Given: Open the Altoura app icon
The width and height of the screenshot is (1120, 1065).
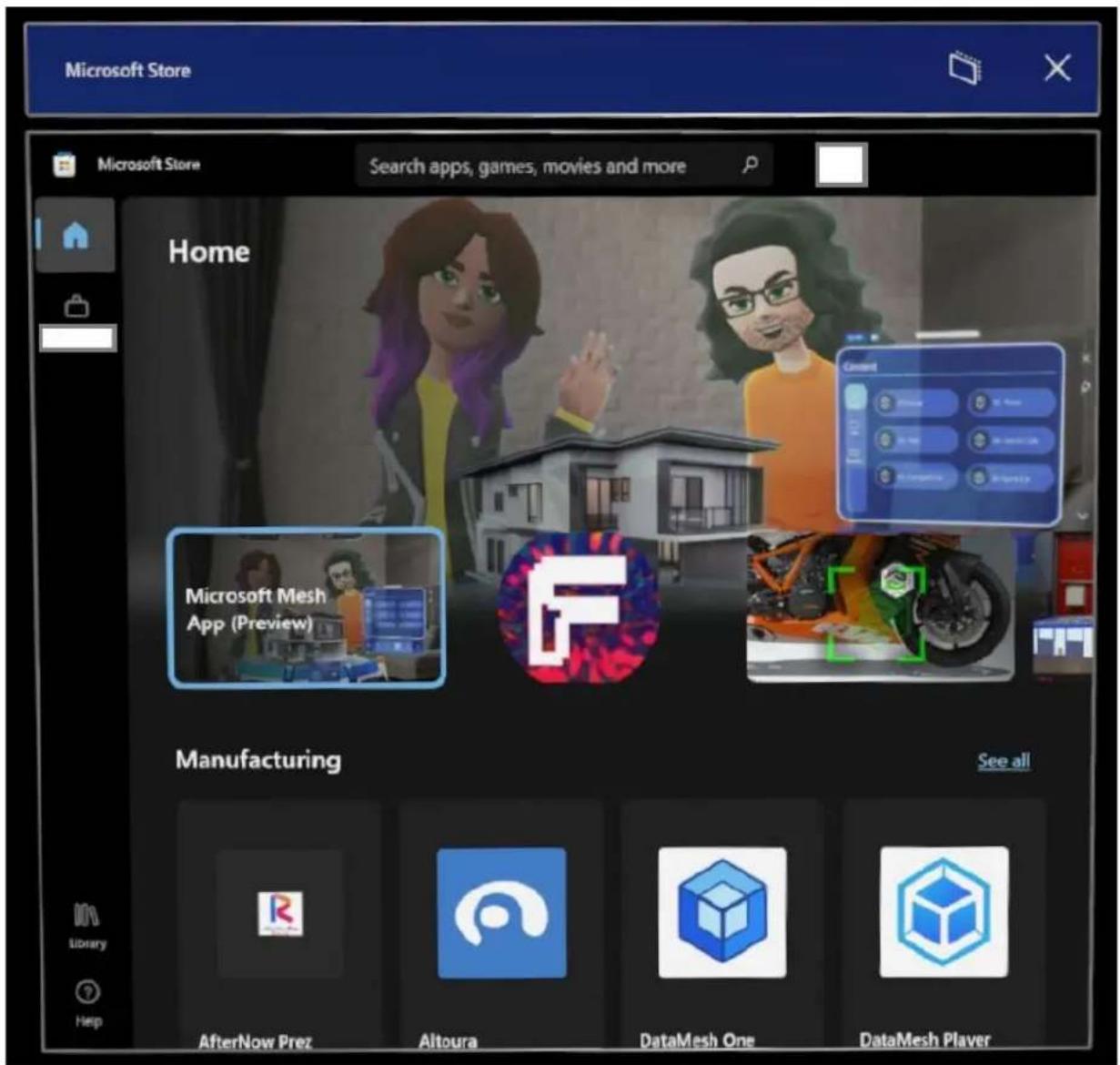Looking at the screenshot, I should (x=501, y=913).
